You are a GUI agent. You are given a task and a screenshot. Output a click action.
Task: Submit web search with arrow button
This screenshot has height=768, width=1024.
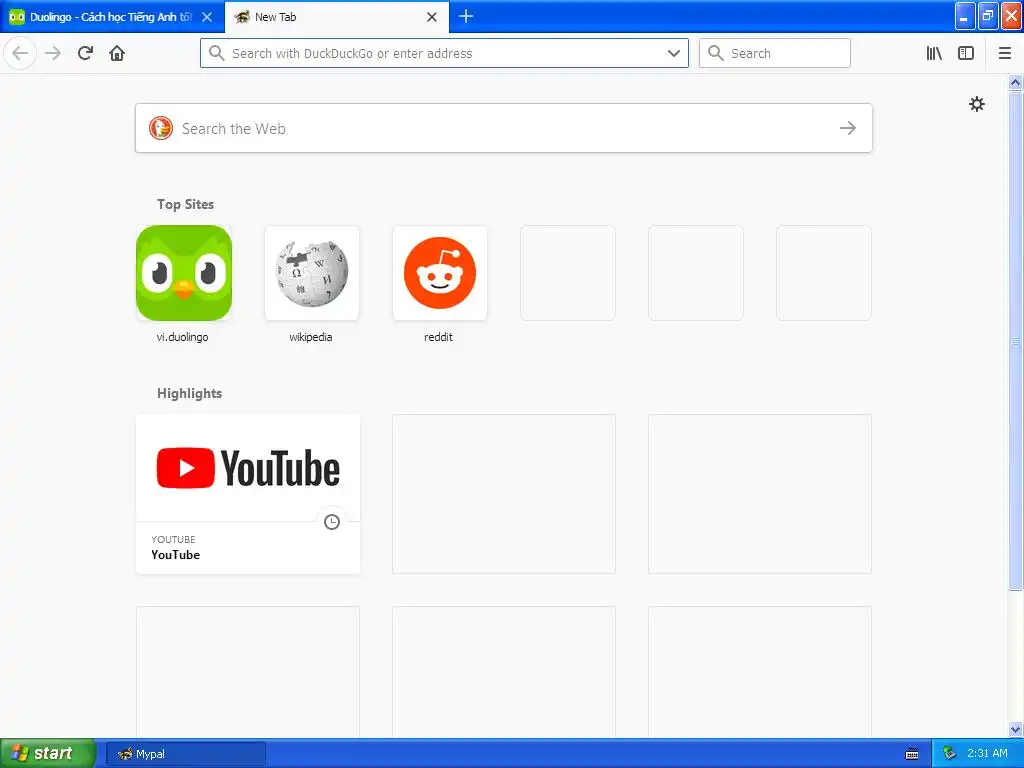tap(848, 128)
